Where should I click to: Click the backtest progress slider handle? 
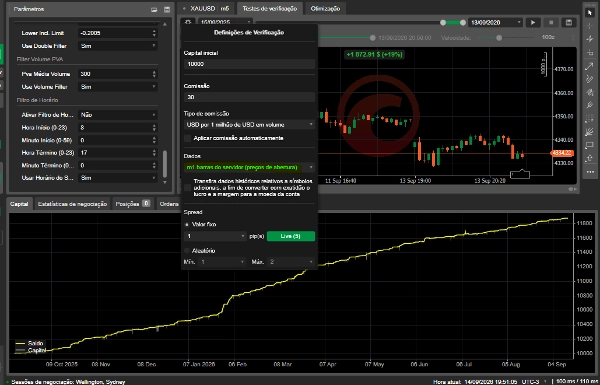click(x=373, y=38)
